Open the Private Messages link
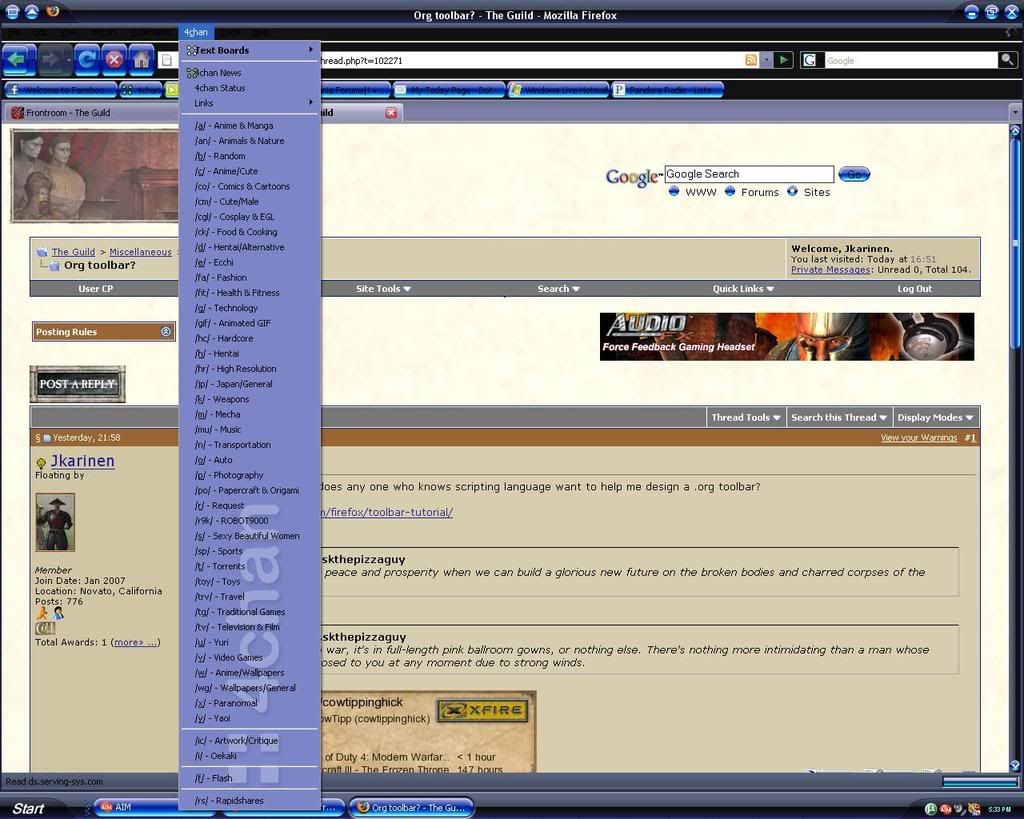The height and width of the screenshot is (819, 1024). coord(830,270)
